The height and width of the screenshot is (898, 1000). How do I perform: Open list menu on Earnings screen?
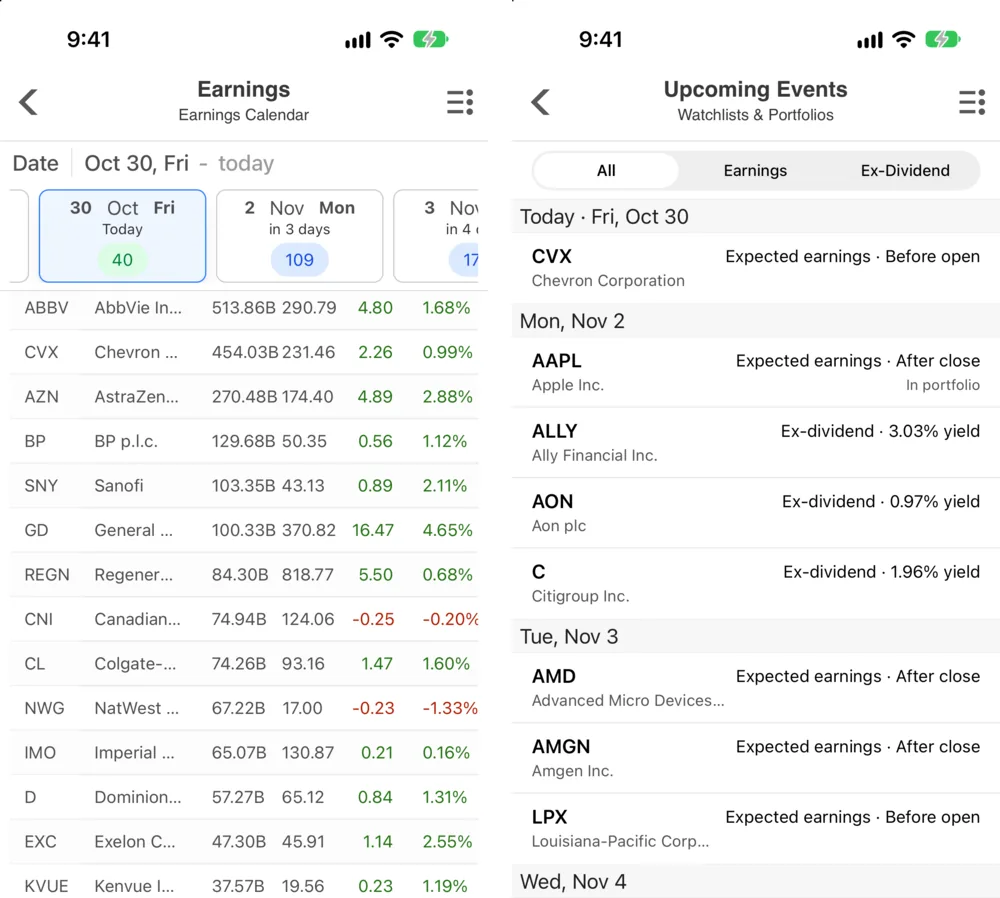[x=460, y=102]
